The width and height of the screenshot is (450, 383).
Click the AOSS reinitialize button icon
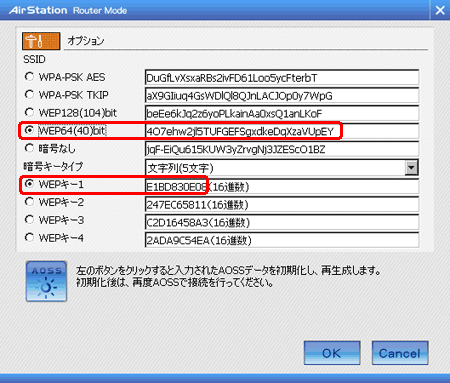tap(46, 281)
